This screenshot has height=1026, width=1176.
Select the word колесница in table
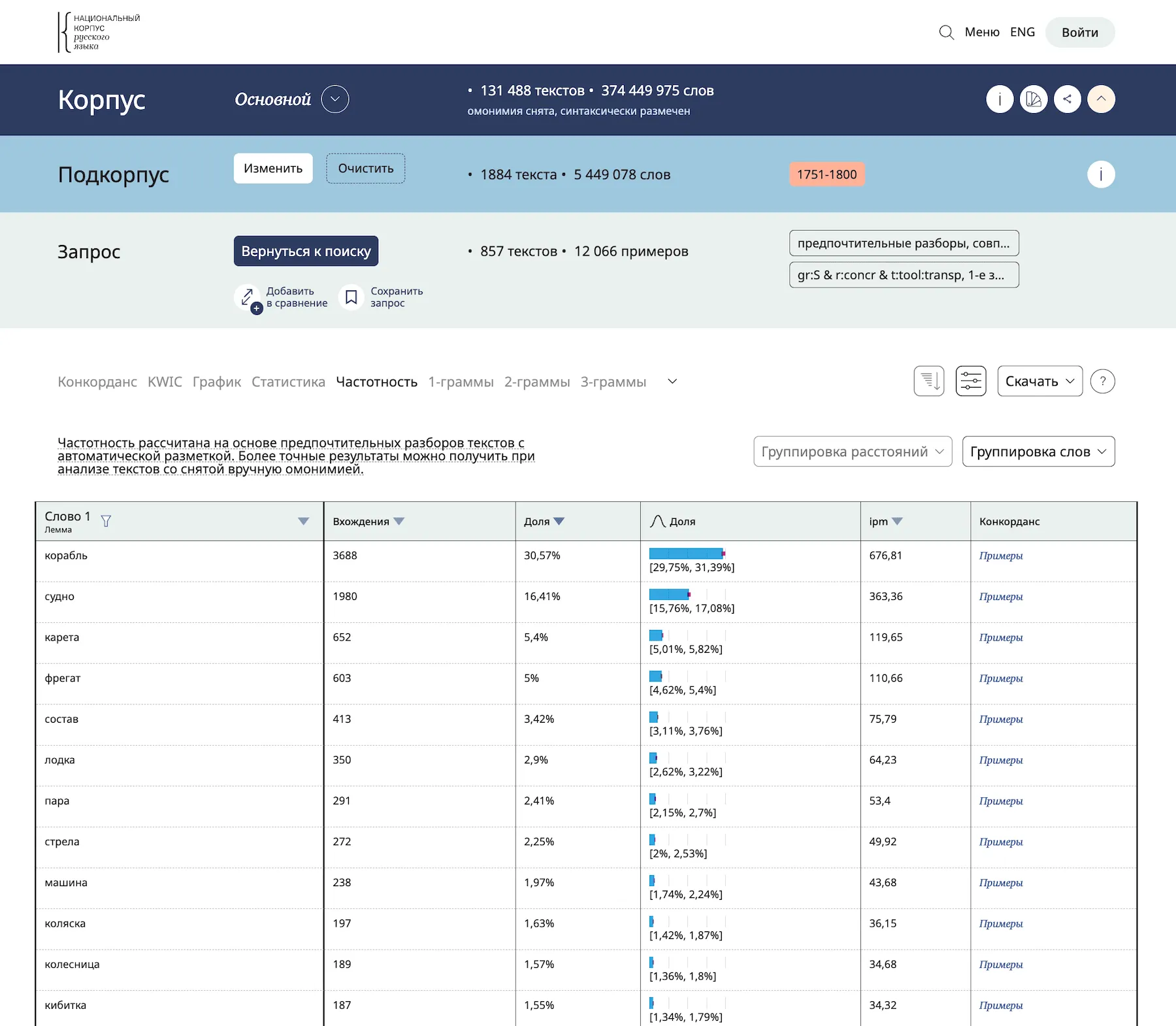pyautogui.click(x=72, y=965)
